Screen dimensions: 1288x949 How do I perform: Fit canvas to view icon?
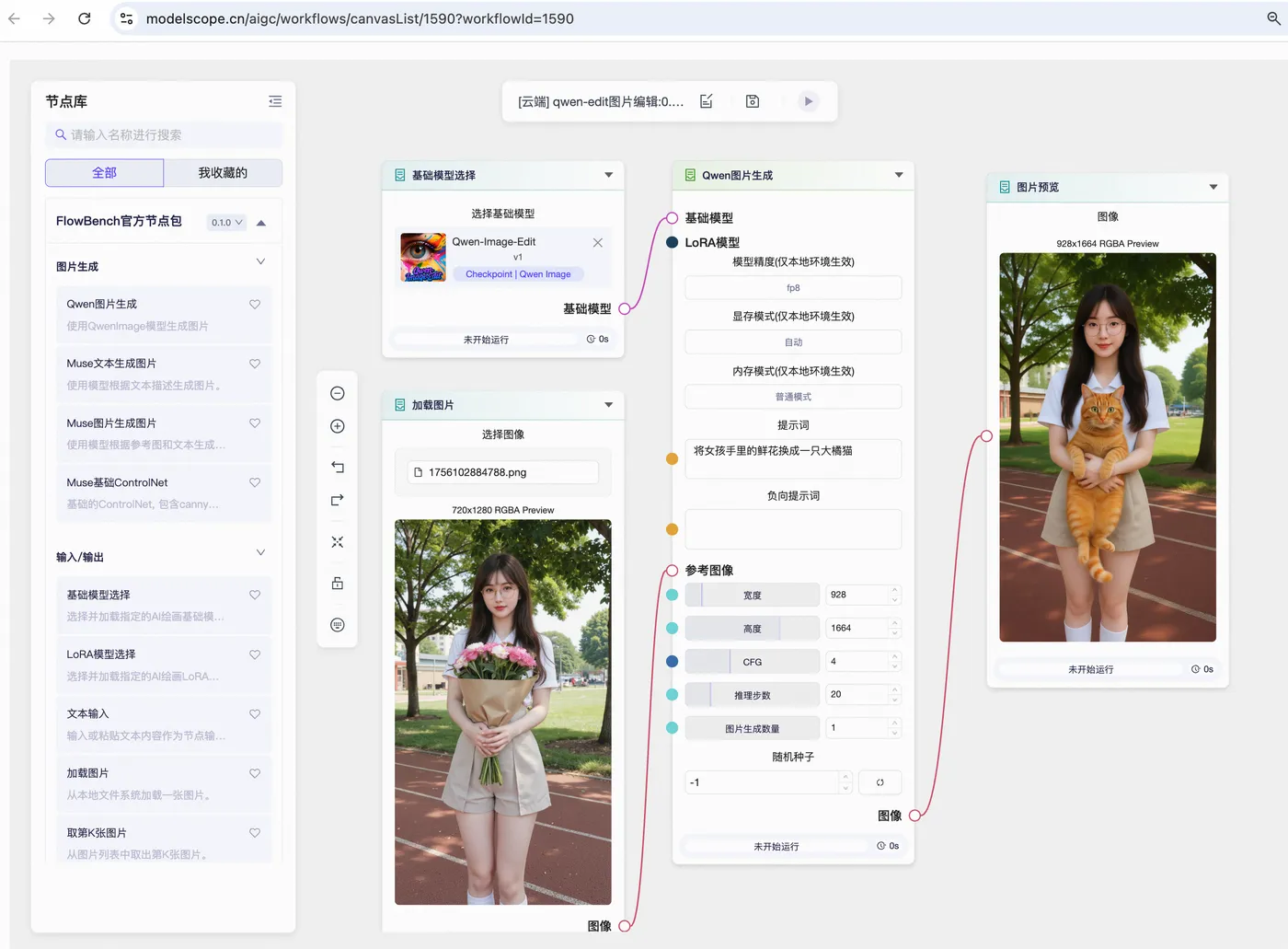(338, 542)
